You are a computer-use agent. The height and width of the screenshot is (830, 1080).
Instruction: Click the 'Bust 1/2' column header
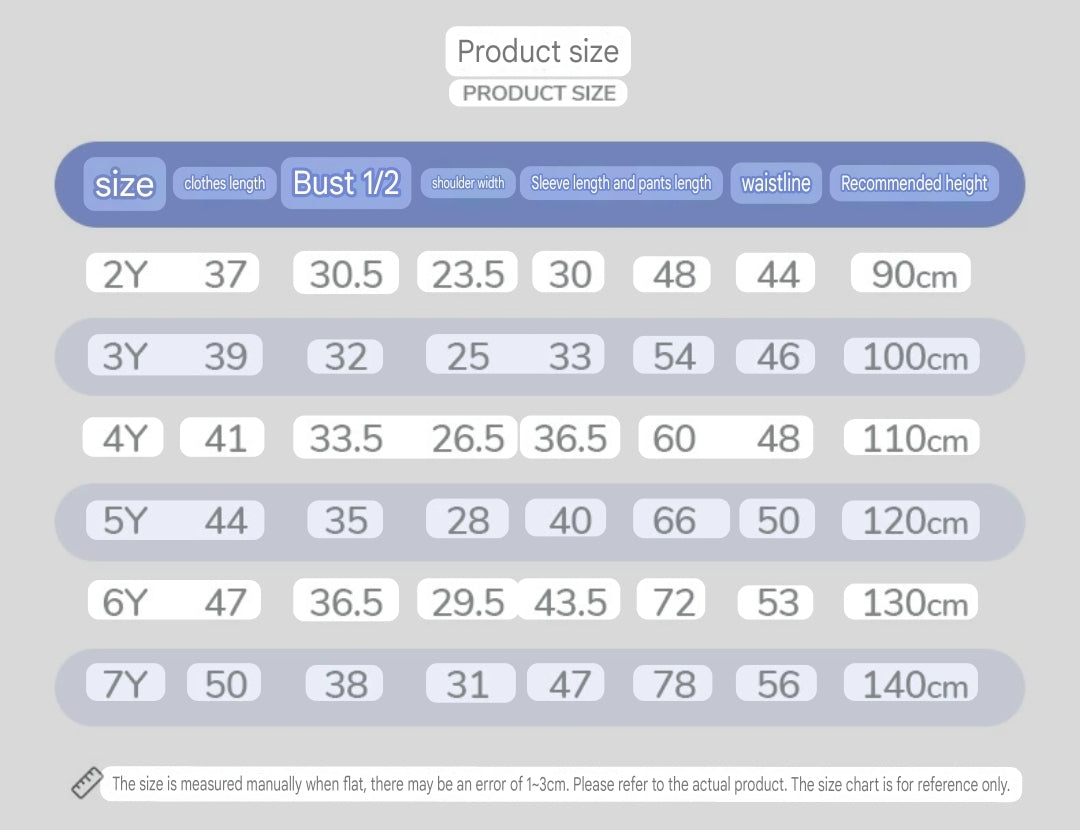tap(346, 183)
